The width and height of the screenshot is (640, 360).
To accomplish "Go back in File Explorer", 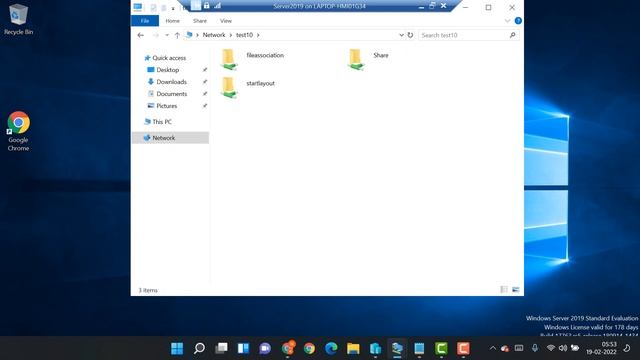I will 140,35.
